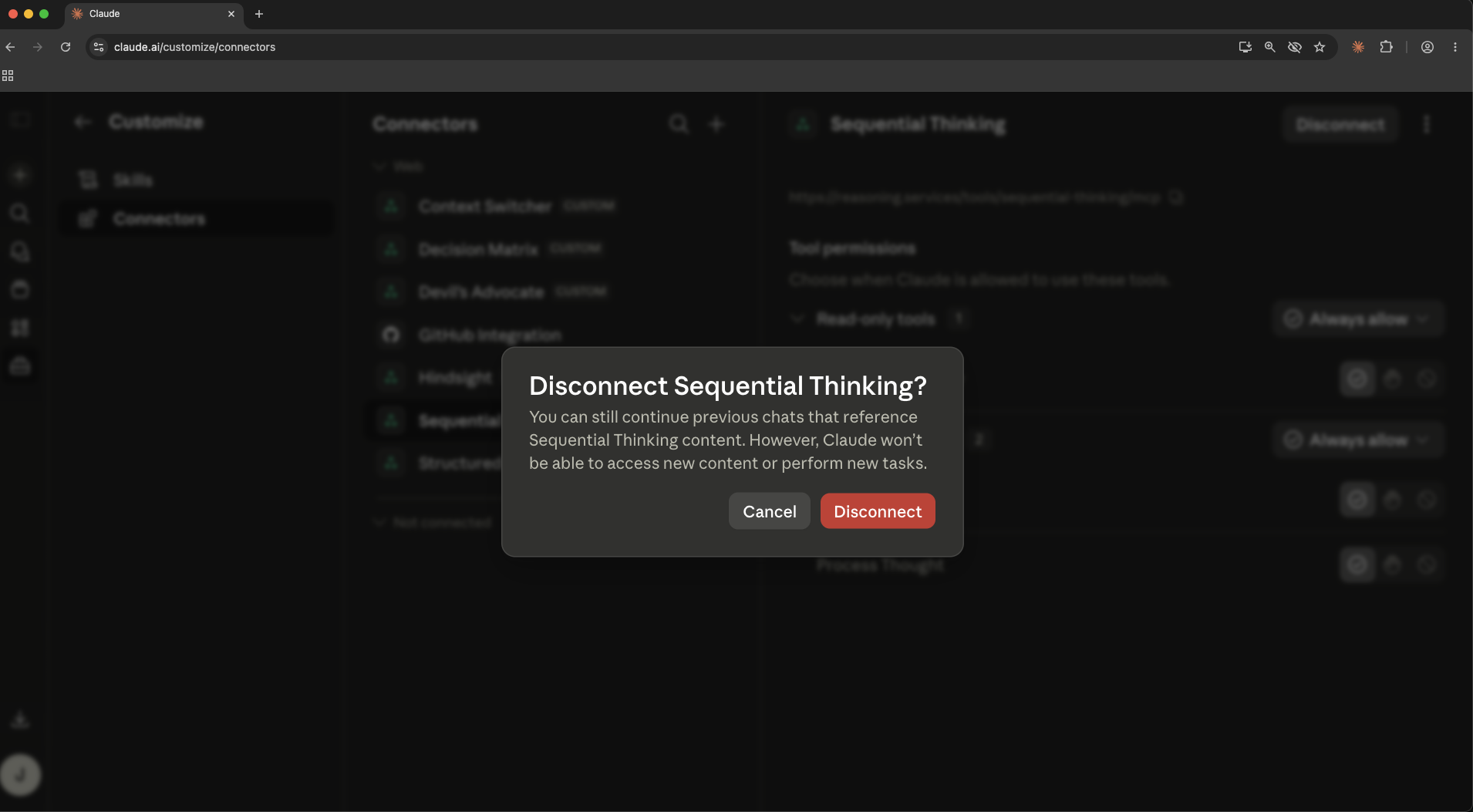Open the zoom magnifier icon in address bar
Viewport: 1473px width, 812px height.
[x=1269, y=47]
